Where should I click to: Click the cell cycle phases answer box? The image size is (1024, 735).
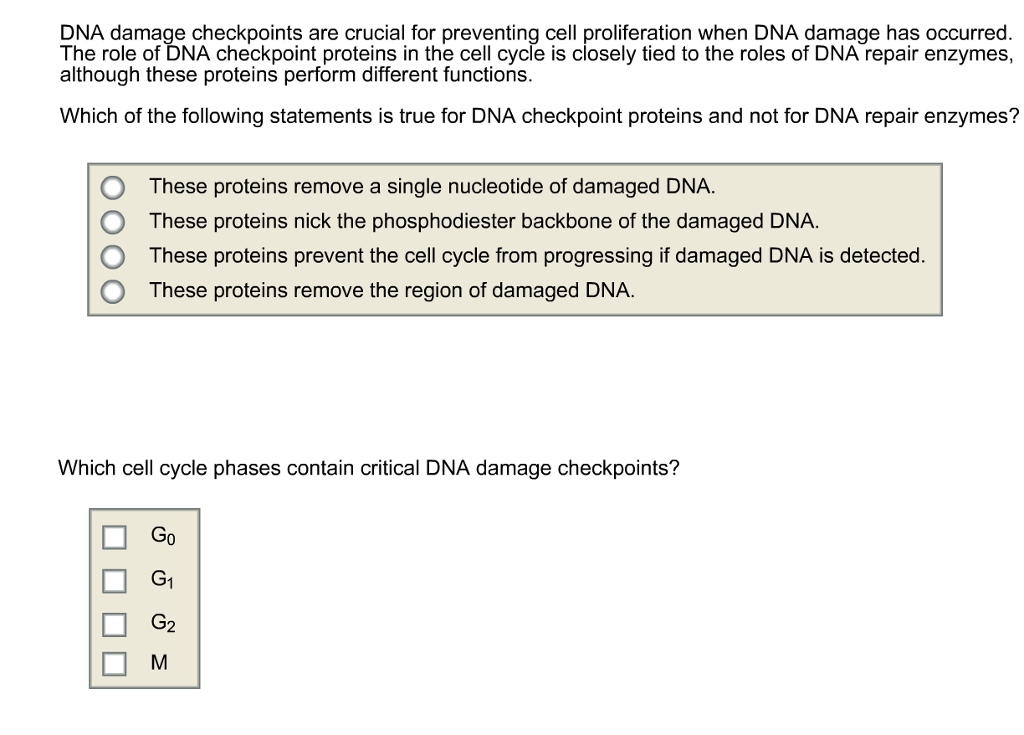click(143, 600)
